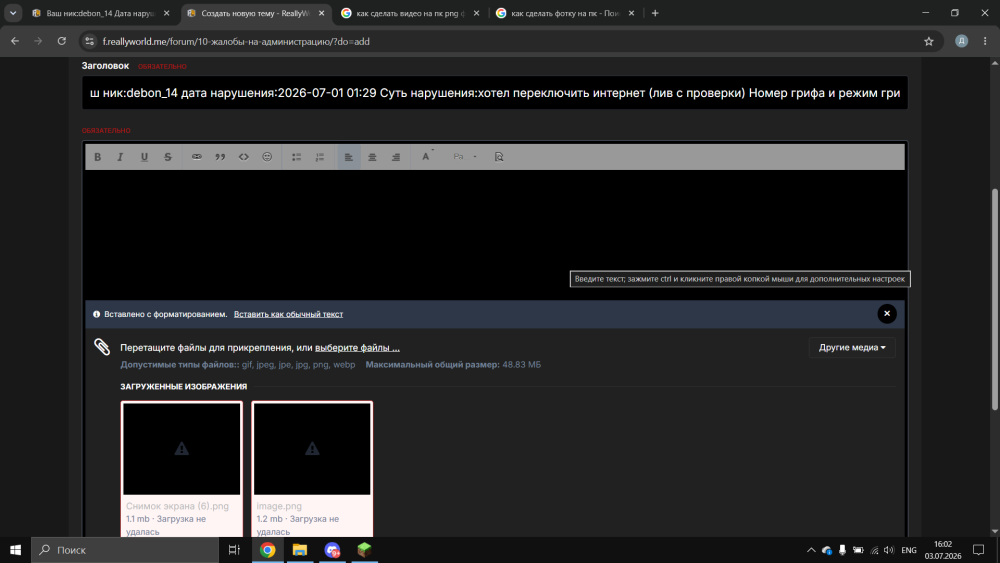
Task: Click 'выберите файлы ...' link
Action: [357, 347]
